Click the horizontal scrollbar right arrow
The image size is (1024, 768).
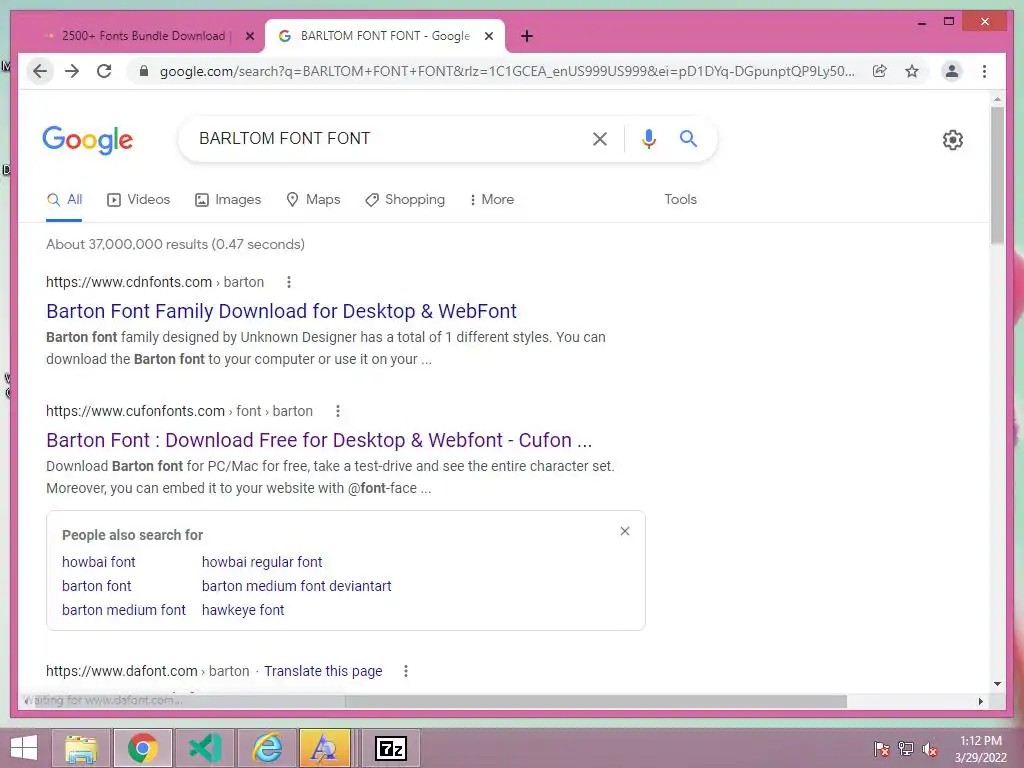980,701
